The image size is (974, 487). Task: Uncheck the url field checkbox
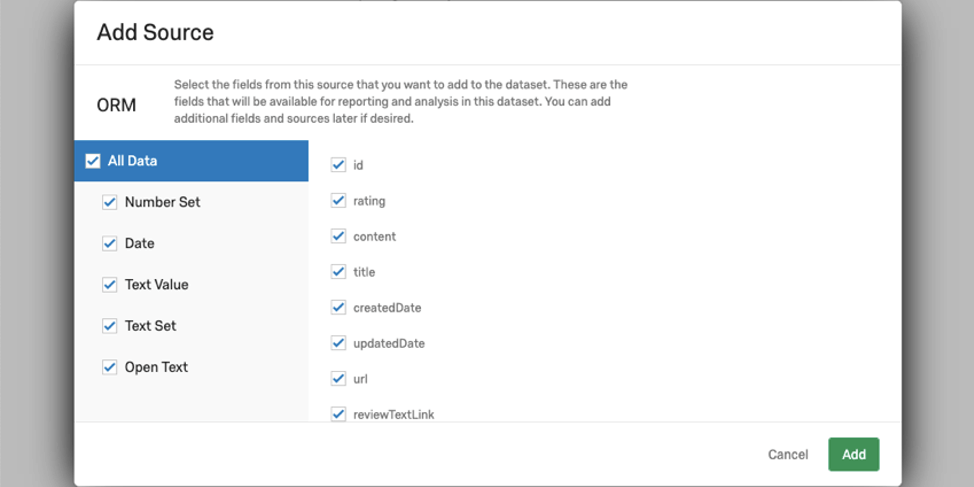tap(338, 379)
